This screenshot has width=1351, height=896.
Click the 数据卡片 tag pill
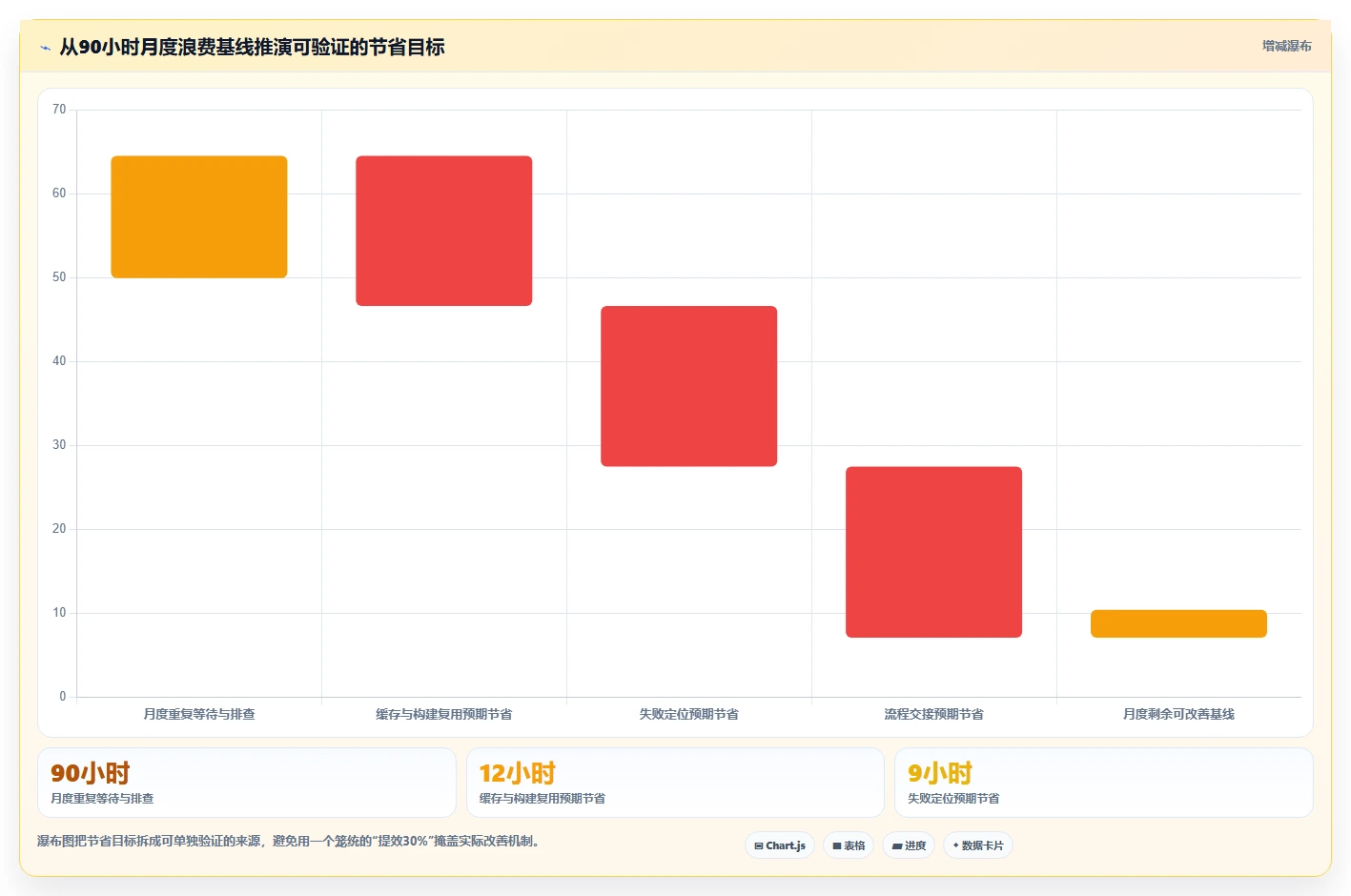coord(977,845)
